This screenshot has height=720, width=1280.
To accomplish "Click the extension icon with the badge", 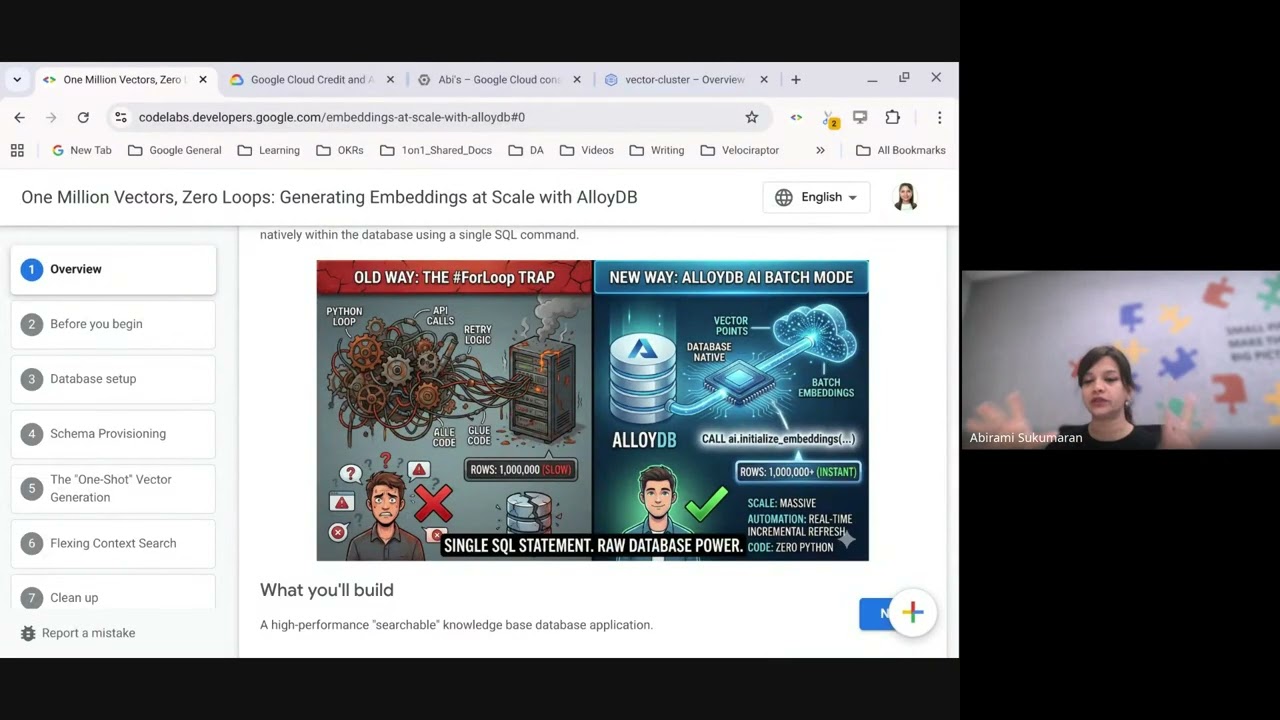I will pyautogui.click(x=829, y=118).
